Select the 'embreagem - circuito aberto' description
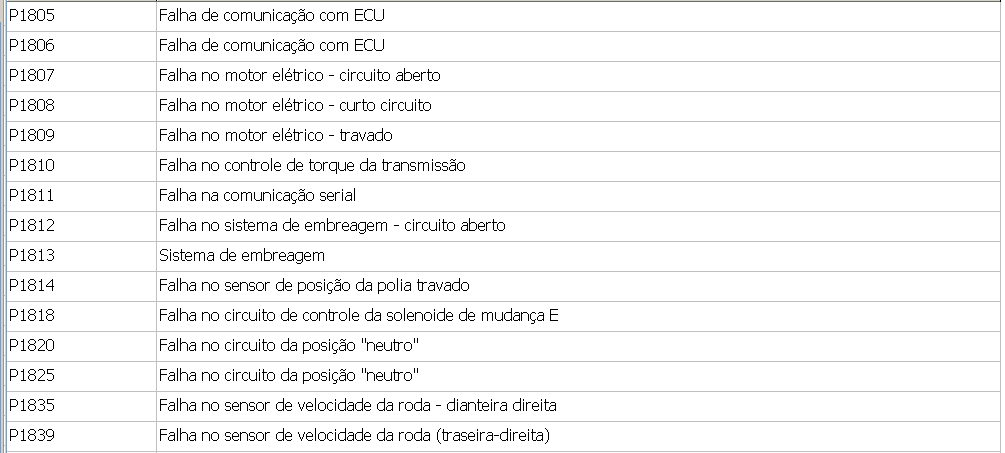Viewport: 1005px width, 453px height. 332,225
